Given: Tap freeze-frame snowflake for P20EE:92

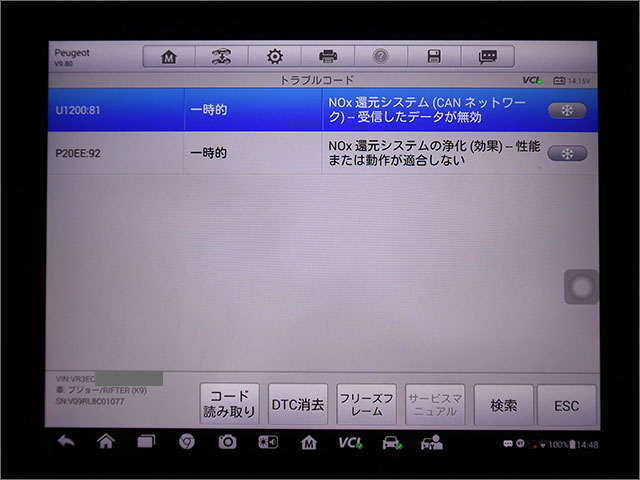Looking at the screenshot, I should pyautogui.click(x=567, y=153).
